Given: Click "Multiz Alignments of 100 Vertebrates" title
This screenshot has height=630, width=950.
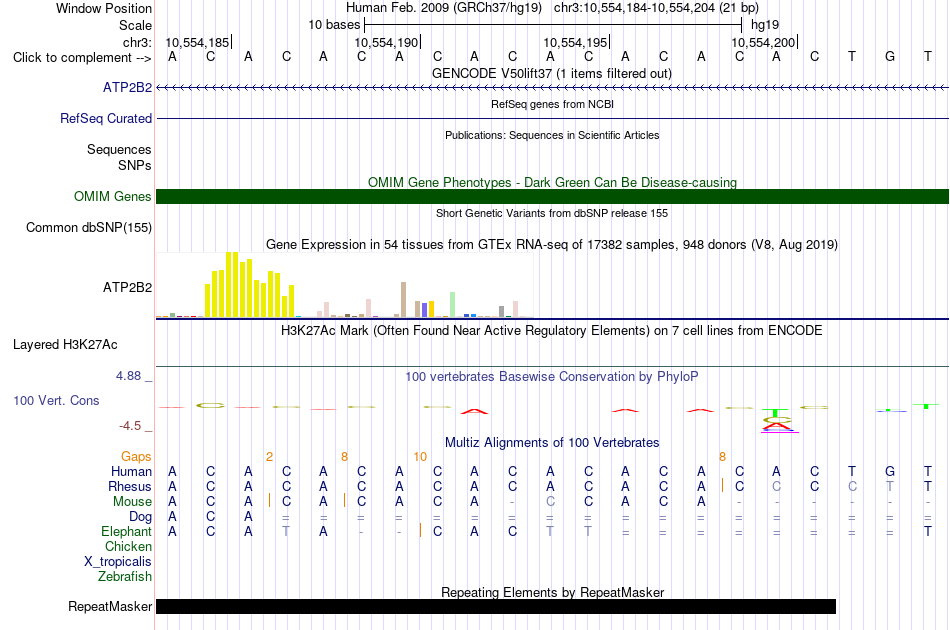Looking at the screenshot, I should point(552,443).
